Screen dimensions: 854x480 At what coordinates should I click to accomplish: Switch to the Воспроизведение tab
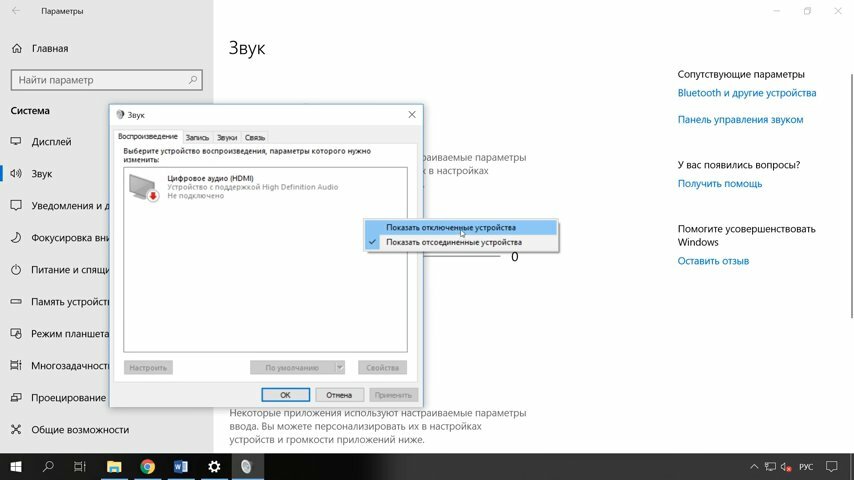pos(148,137)
